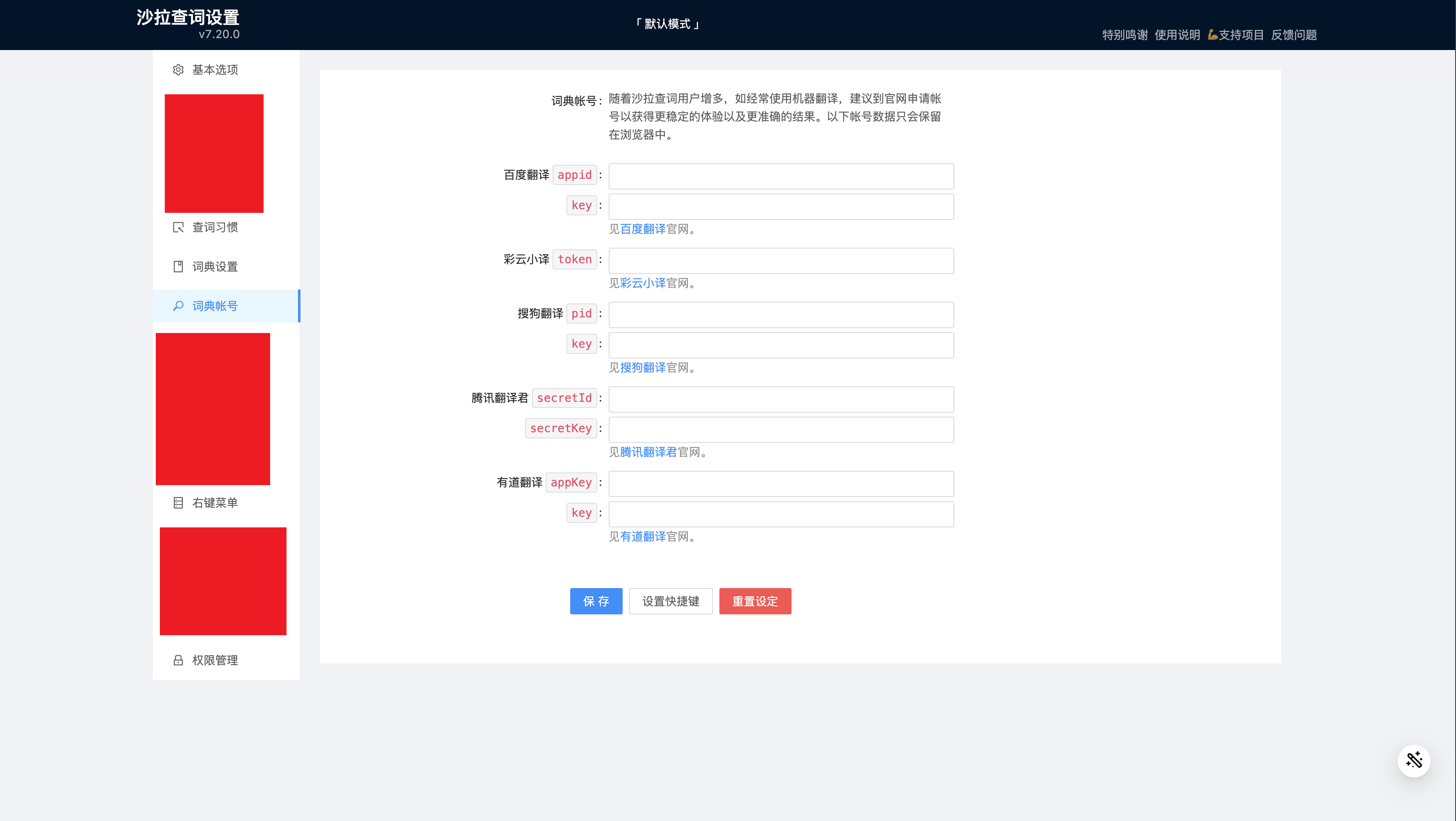Click the floating magic wand button
Image resolution: width=1456 pixels, height=821 pixels.
tap(1414, 760)
